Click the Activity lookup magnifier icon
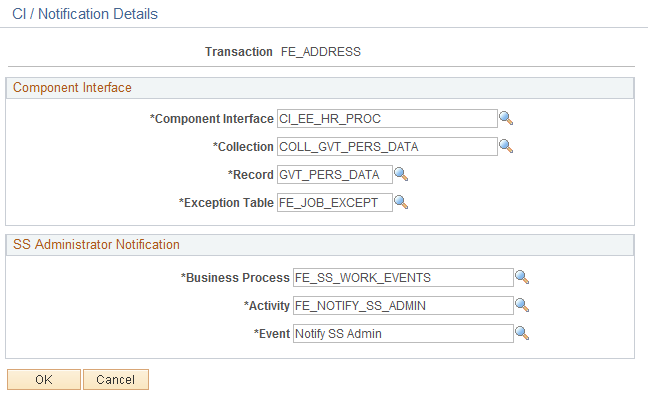The height and width of the screenshot is (400, 648). click(521, 306)
